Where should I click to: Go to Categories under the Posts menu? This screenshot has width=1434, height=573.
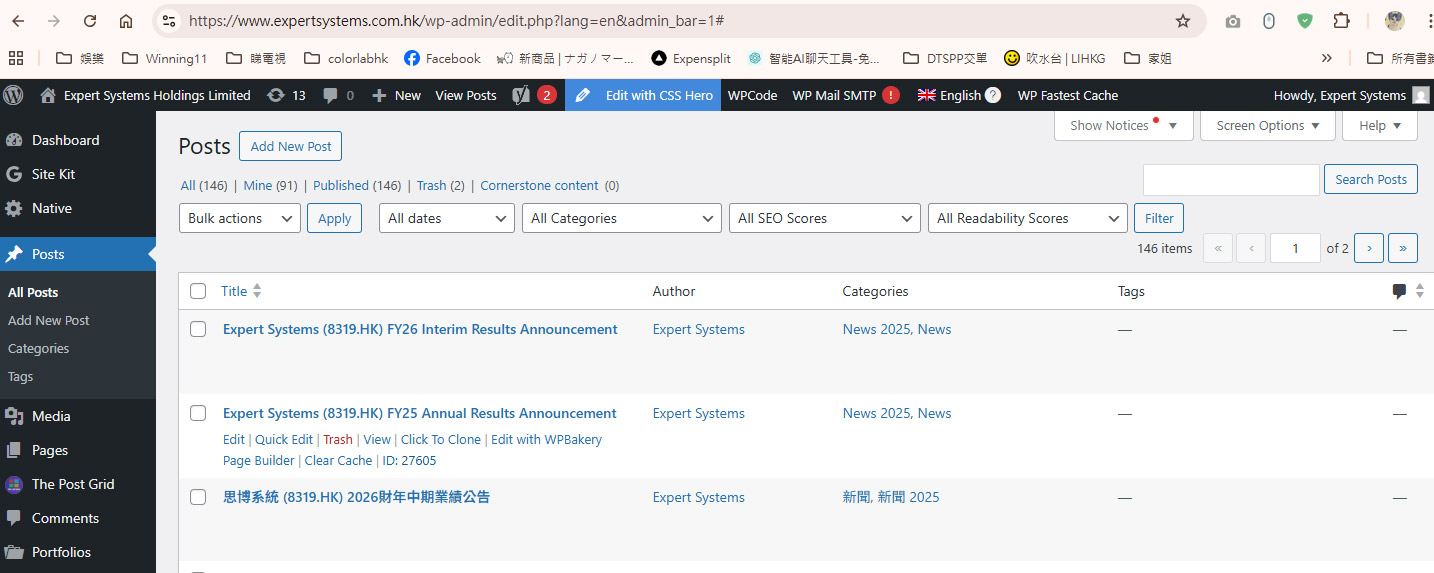[38, 348]
